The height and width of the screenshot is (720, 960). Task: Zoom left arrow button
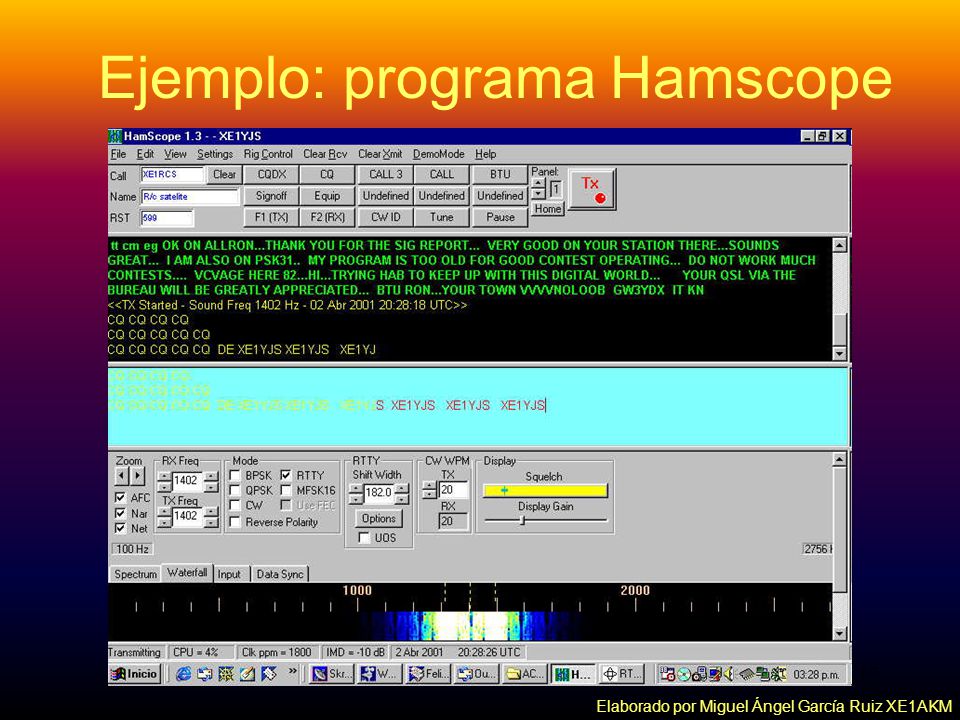(122, 476)
